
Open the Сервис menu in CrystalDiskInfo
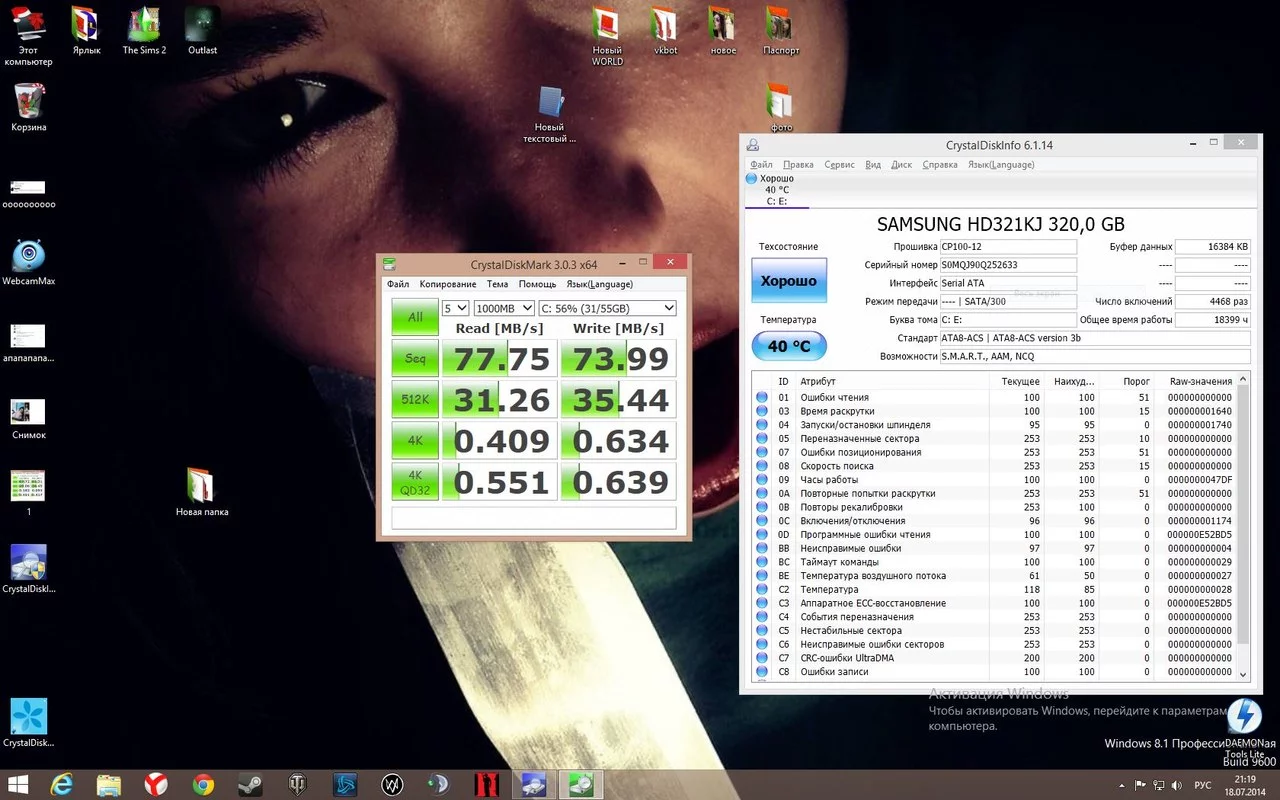tap(839, 165)
